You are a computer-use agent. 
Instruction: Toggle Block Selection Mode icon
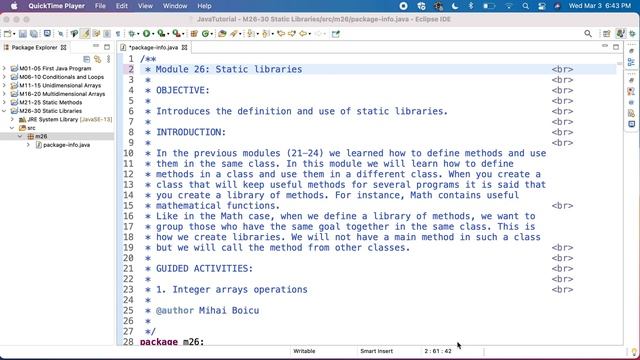coord(107,34)
